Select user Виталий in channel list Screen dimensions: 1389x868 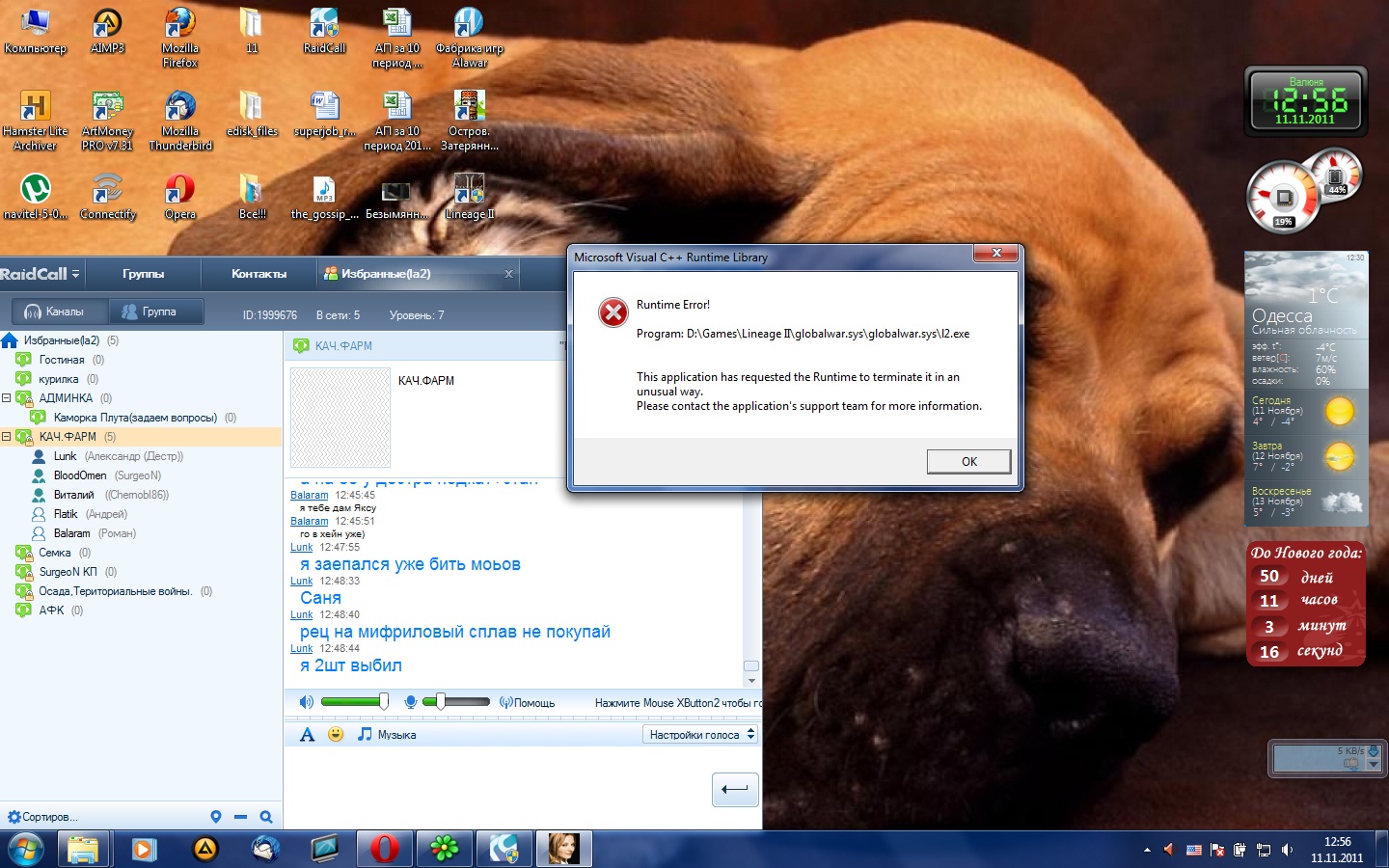pos(73,495)
